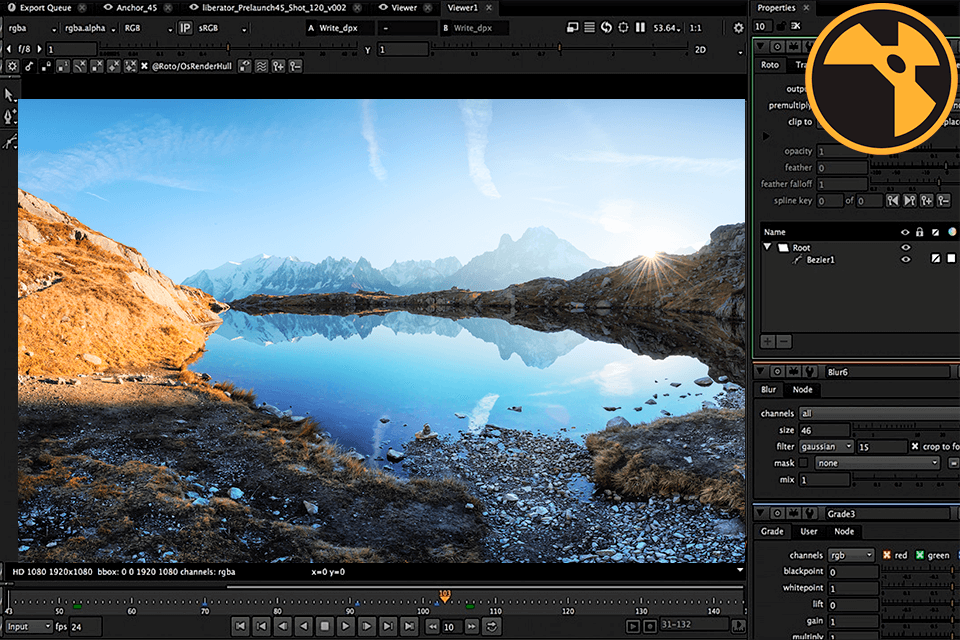The height and width of the screenshot is (640, 960).
Task: Click the roto ripple edit wave icon
Action: (x=261, y=66)
